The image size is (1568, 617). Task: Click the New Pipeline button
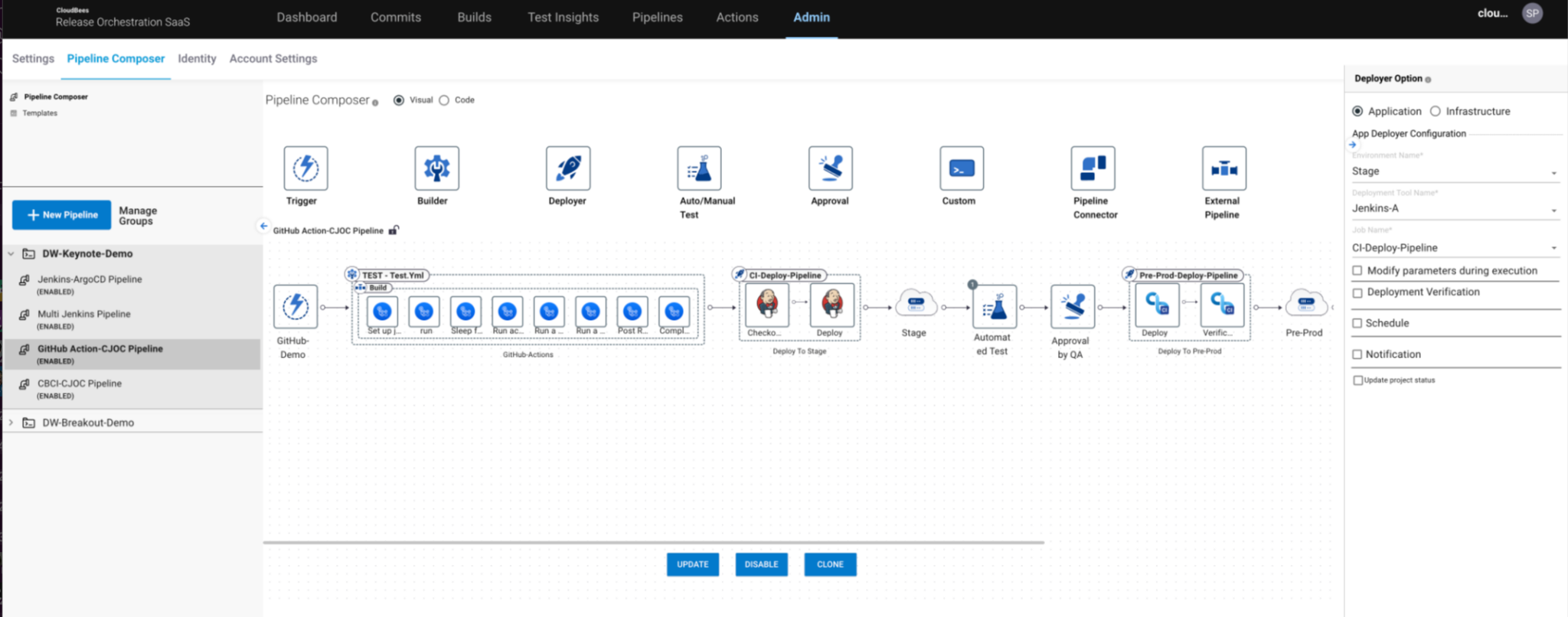point(62,215)
